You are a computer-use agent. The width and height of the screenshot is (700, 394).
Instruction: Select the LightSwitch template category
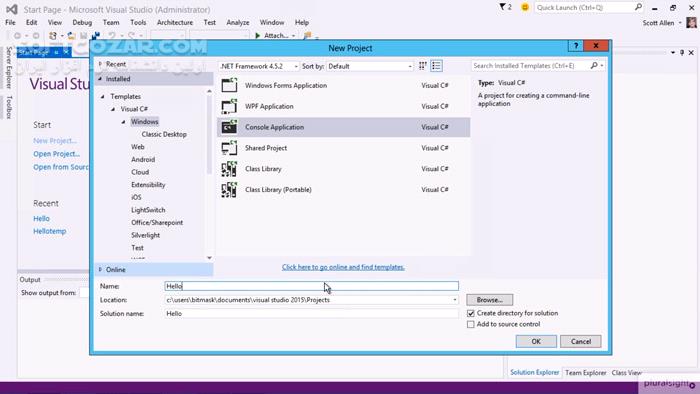pyautogui.click(x=148, y=210)
